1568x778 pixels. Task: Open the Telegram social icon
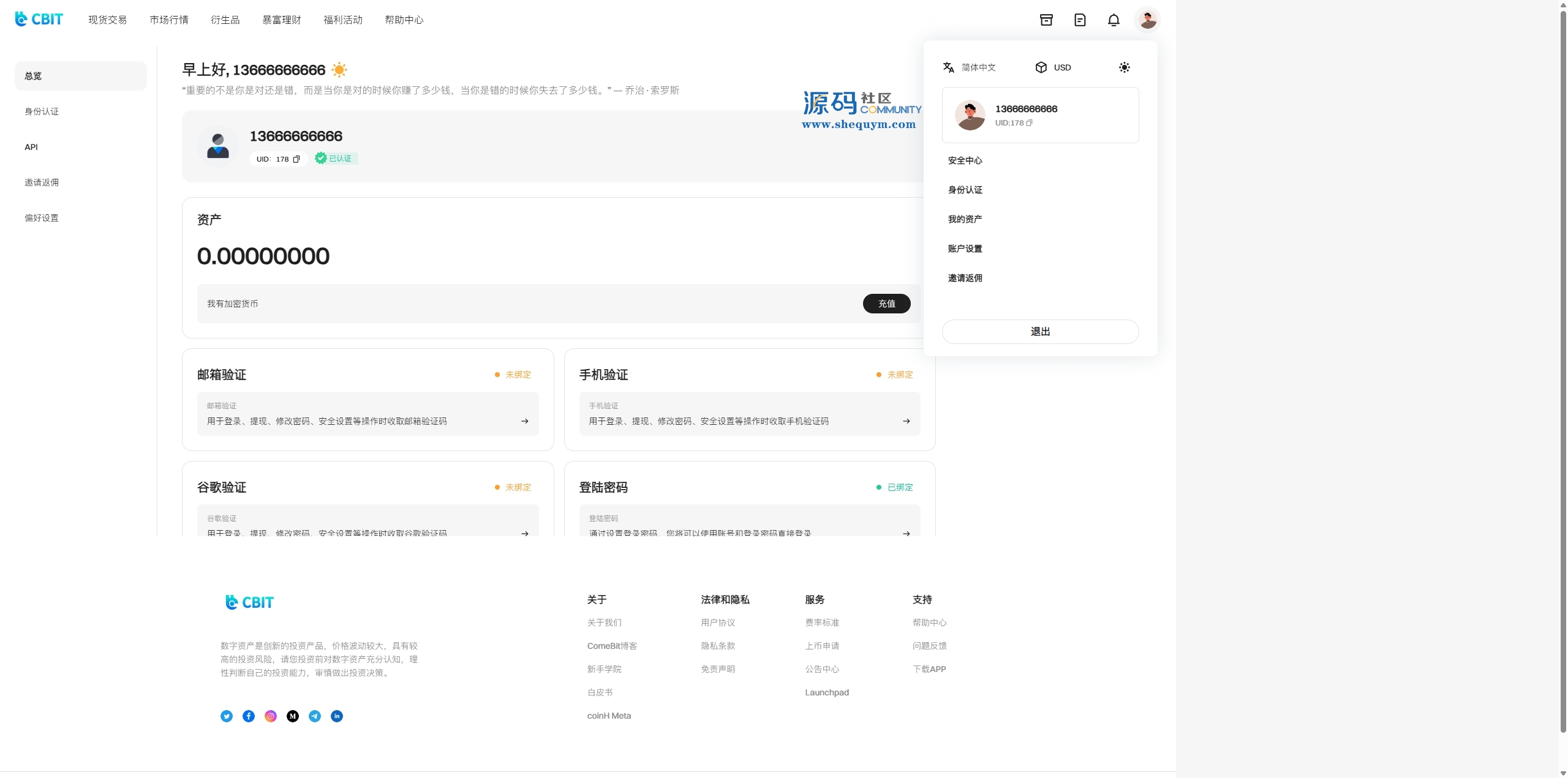pos(315,716)
